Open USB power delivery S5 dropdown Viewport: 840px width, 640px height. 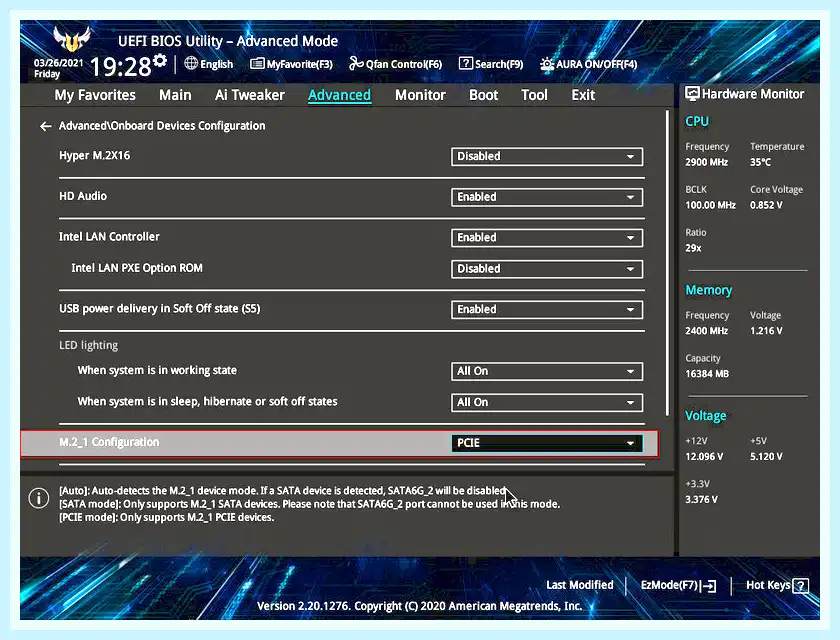tap(547, 310)
